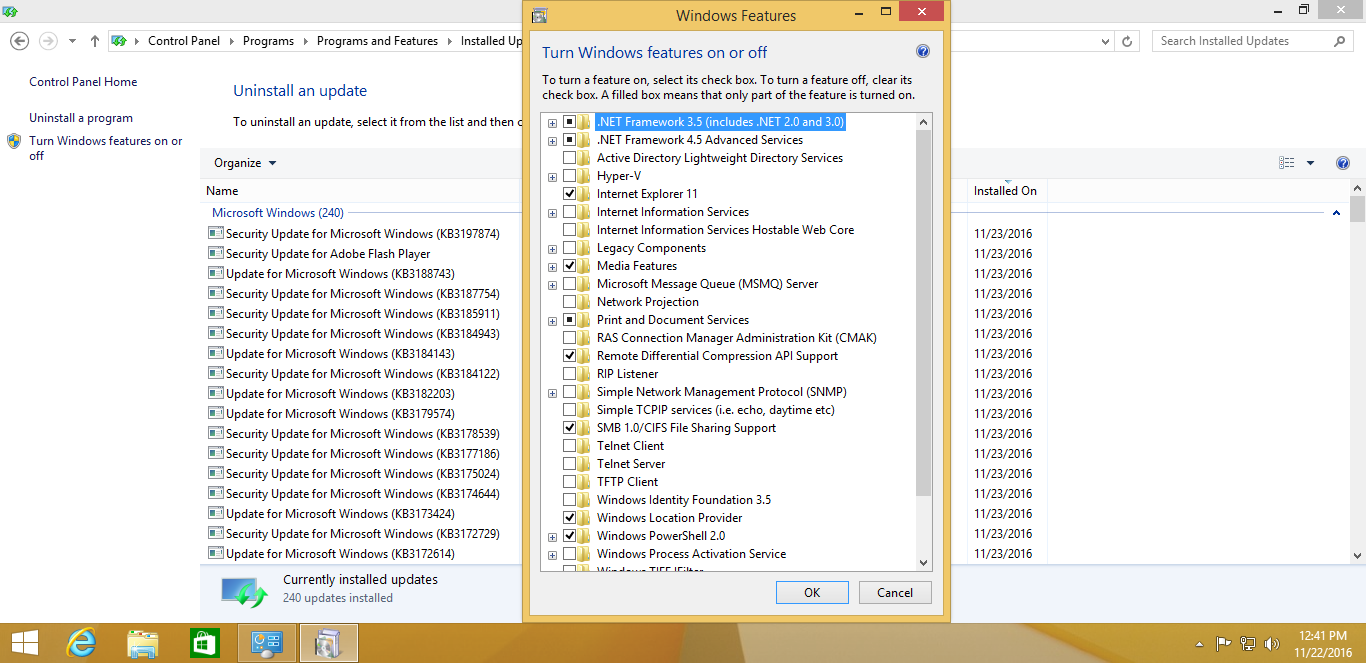Viewport: 1366px width, 663px height.
Task: Click the Start button on taskbar
Action: click(25, 643)
